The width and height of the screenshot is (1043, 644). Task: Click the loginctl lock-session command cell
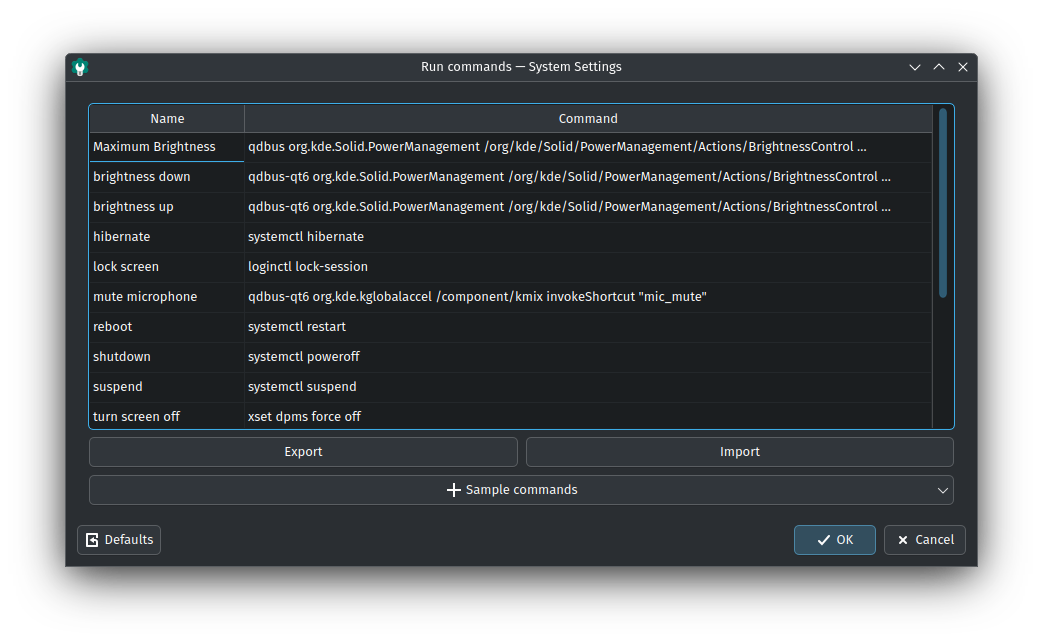(x=588, y=267)
